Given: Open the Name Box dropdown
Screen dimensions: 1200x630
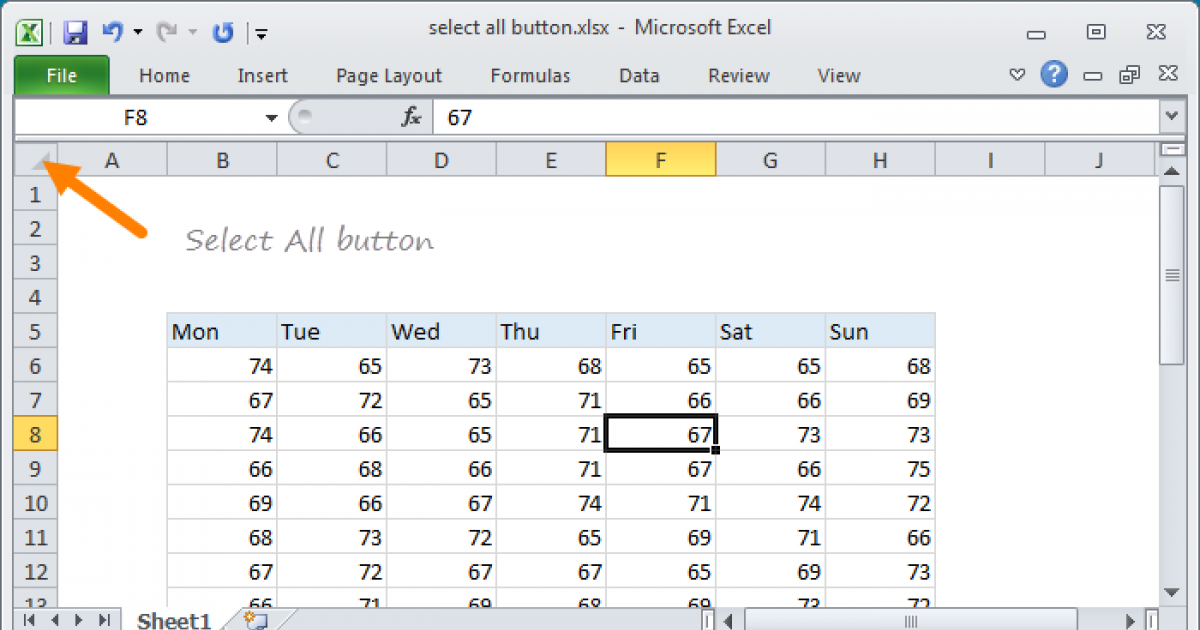Looking at the screenshot, I should pyautogui.click(x=270, y=117).
